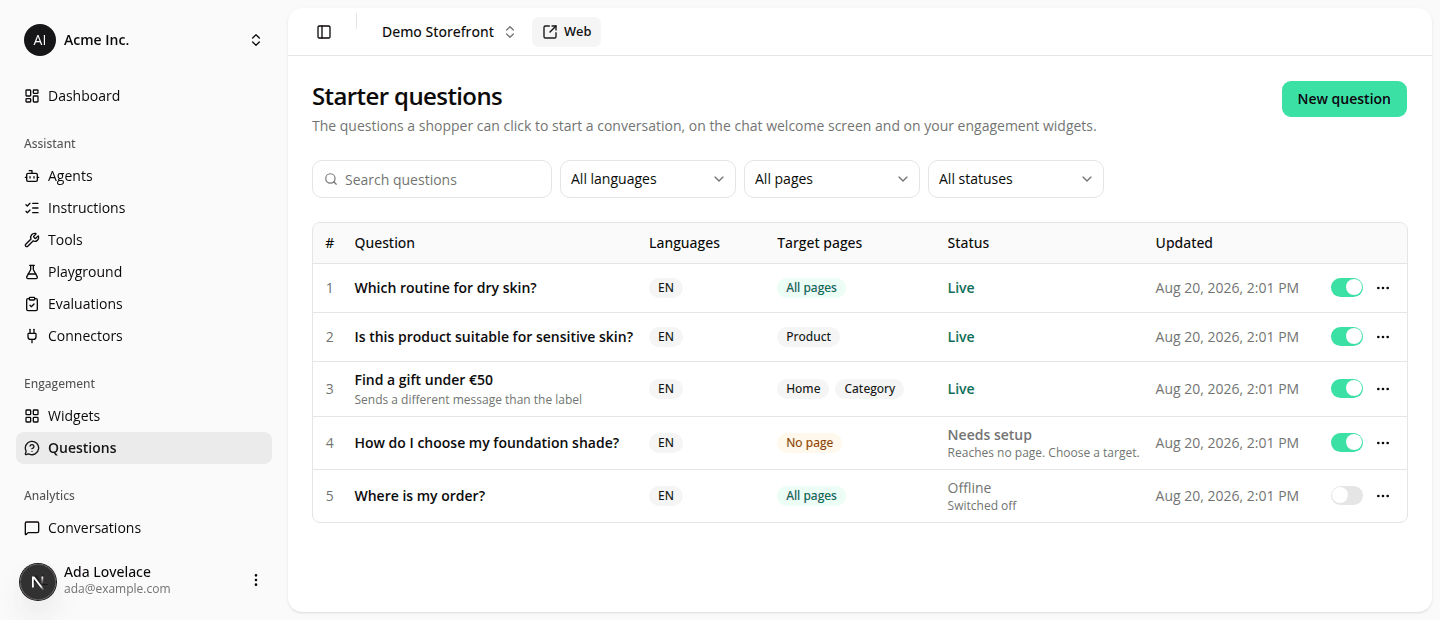Open the Web external link button
The height and width of the screenshot is (620, 1440).
click(x=566, y=32)
